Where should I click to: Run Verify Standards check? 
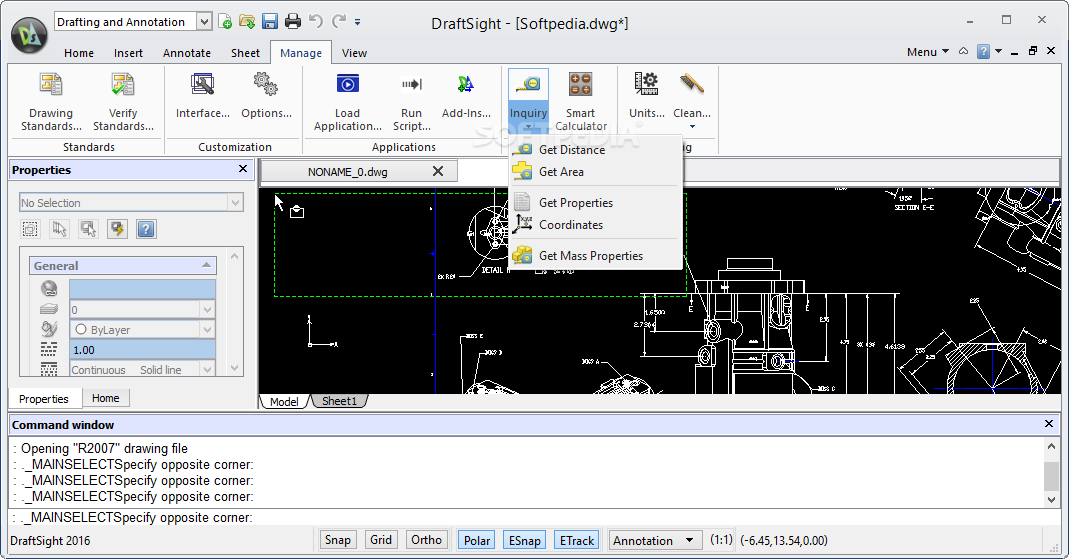[123, 101]
